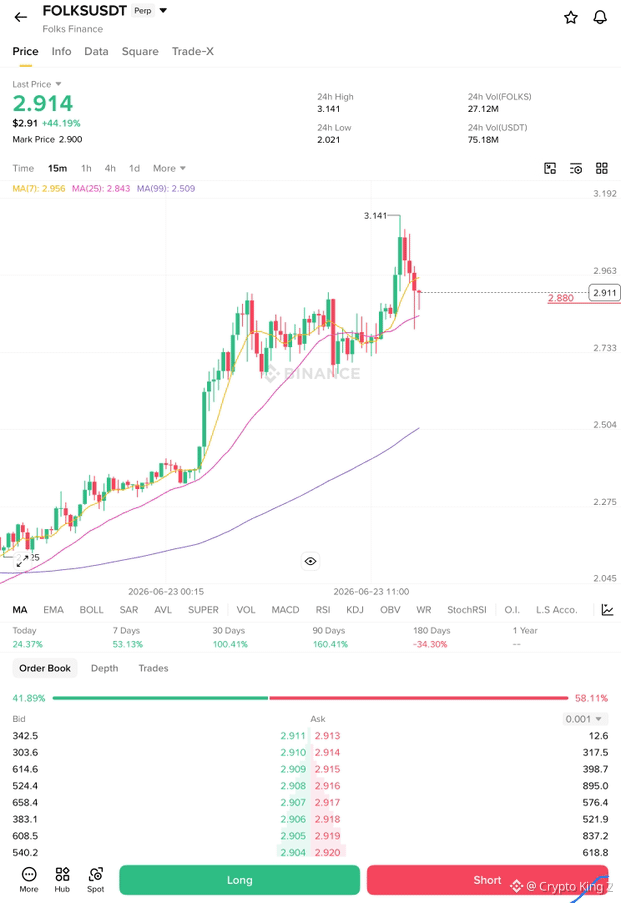Enable the BOLL indicator
The width and height of the screenshot is (621, 903).
pyautogui.click(x=92, y=610)
